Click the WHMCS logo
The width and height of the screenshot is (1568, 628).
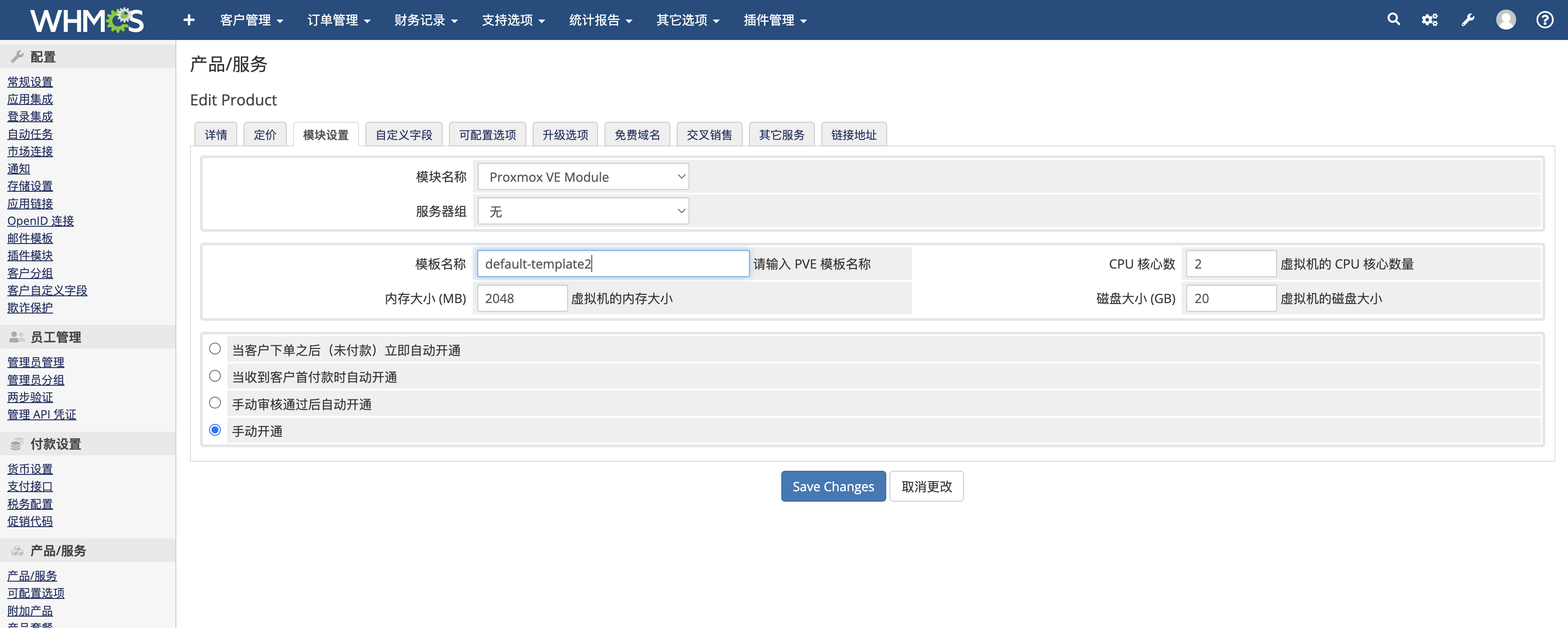(85, 19)
